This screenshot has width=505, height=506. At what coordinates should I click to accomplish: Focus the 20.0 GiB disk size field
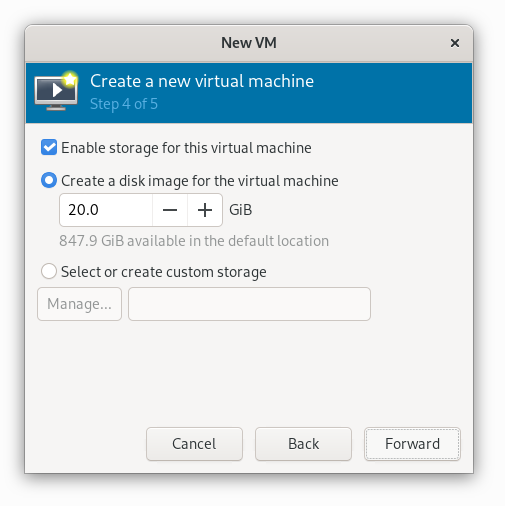pos(106,210)
